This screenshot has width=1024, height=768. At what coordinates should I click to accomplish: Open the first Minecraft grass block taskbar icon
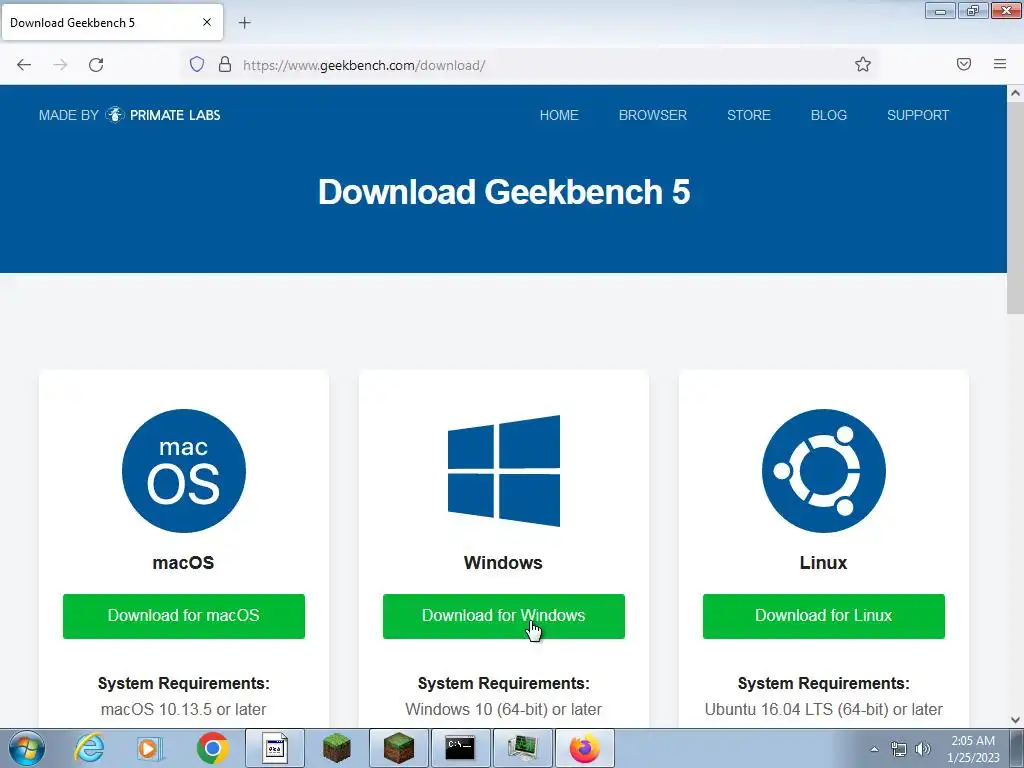(336, 748)
